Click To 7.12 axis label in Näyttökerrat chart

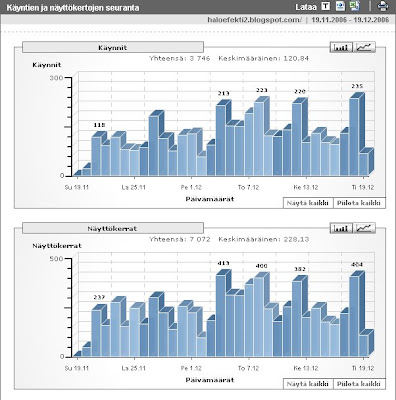[249, 368]
